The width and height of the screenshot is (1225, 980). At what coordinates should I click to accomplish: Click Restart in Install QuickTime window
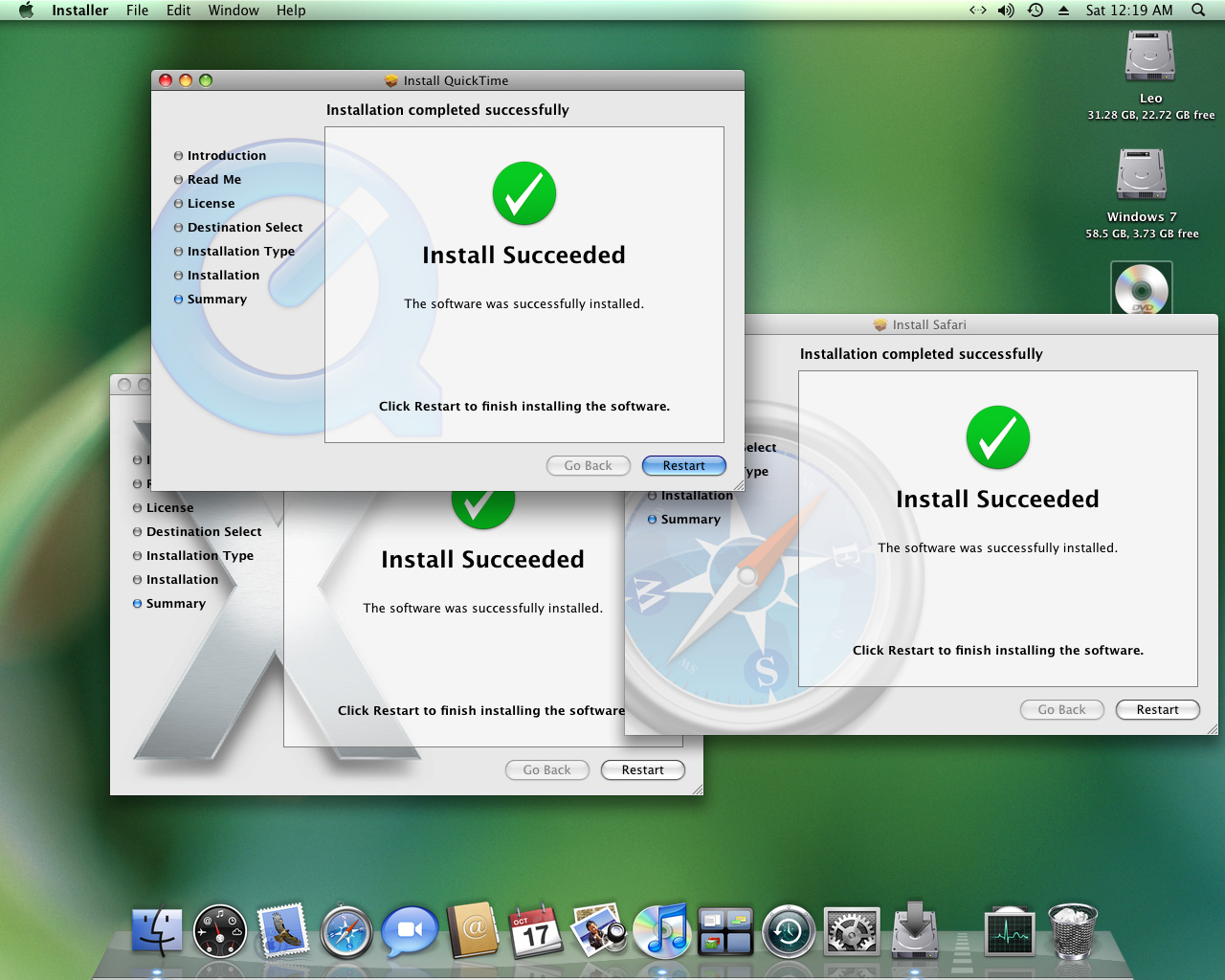coord(684,465)
